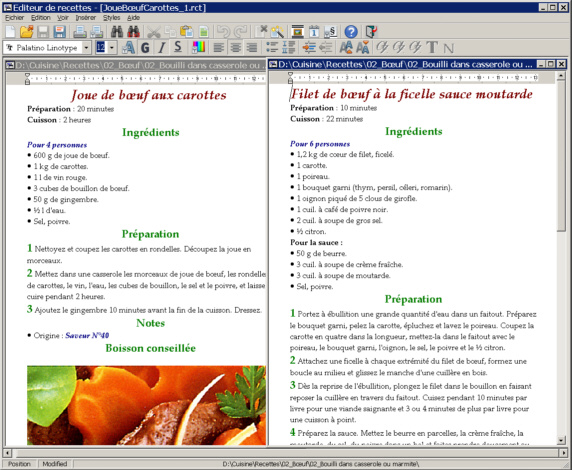Toggle numbered list formatting
572x470 pixels.
(289, 47)
